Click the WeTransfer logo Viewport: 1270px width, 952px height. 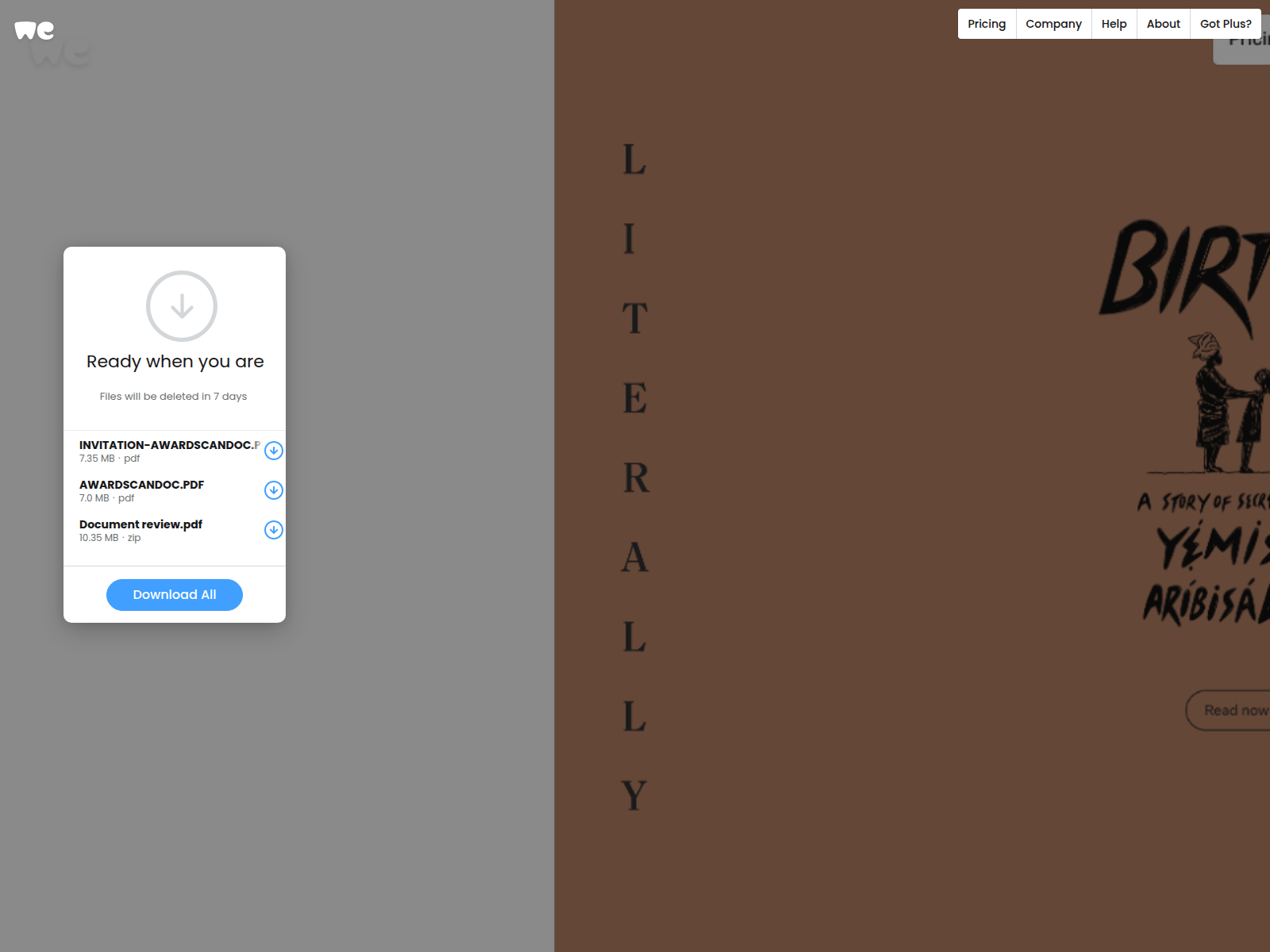coord(34,30)
